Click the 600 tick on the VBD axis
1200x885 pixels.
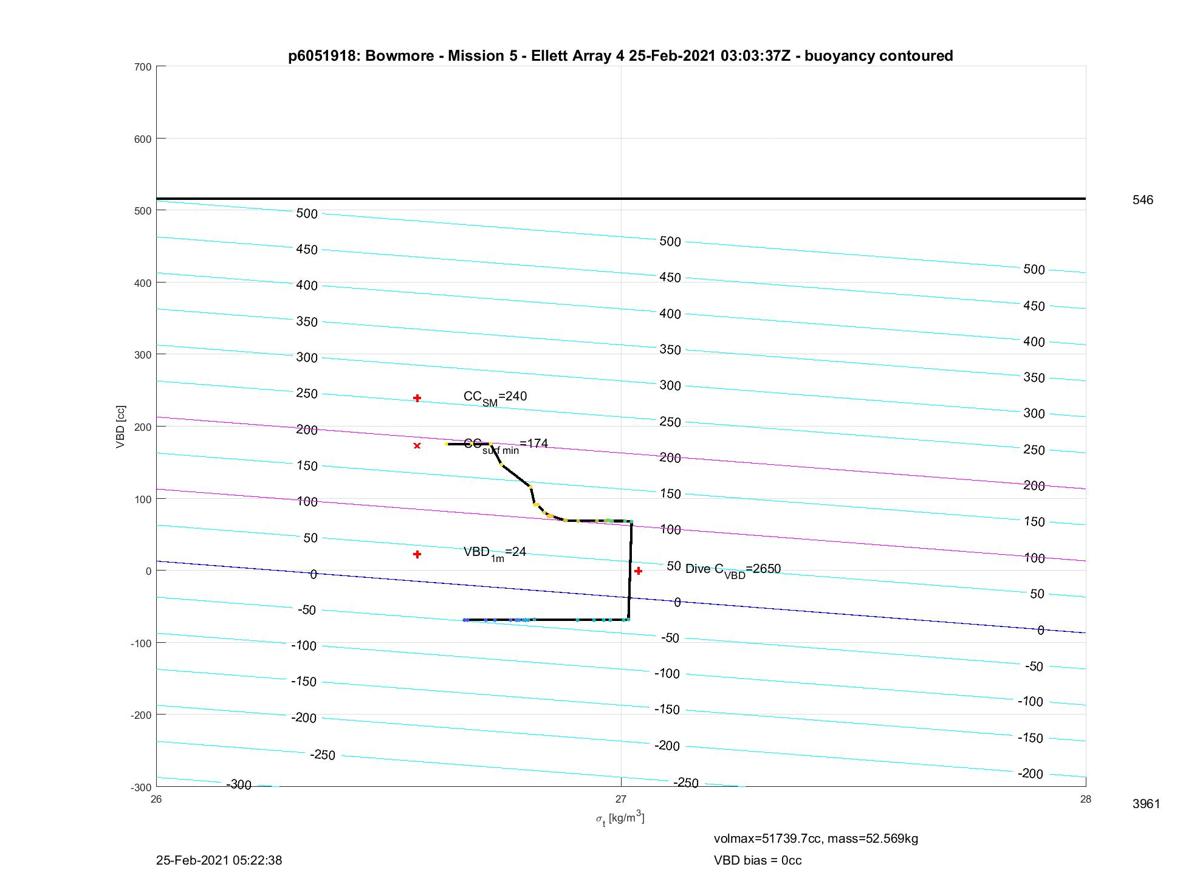coord(142,139)
